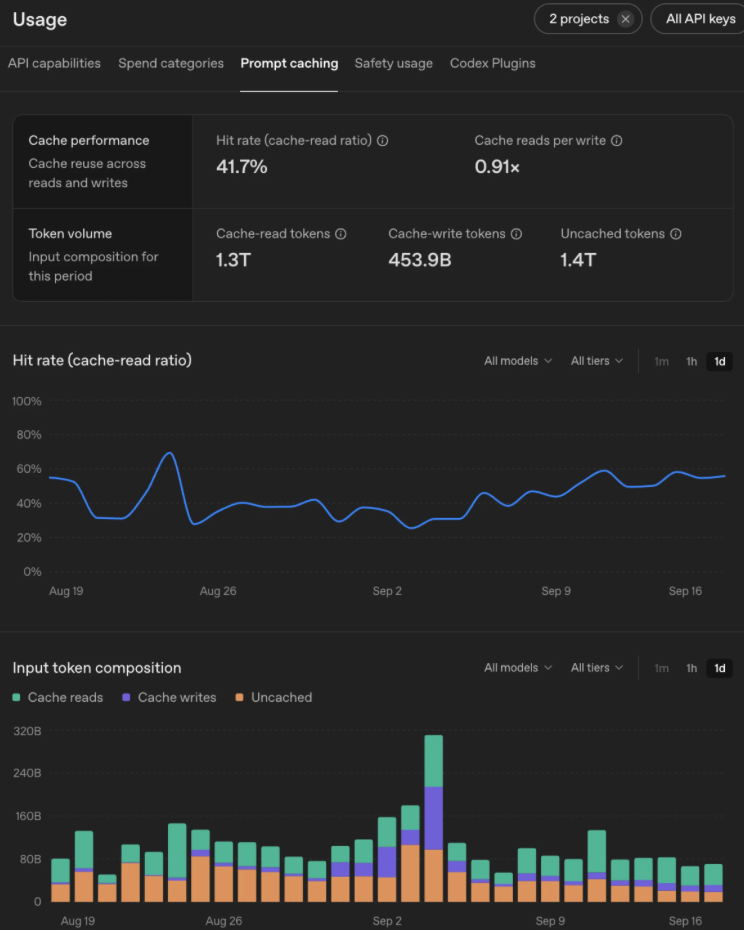Select 1m granularity on token composition chart
This screenshot has height=930, width=744.
(x=662, y=668)
